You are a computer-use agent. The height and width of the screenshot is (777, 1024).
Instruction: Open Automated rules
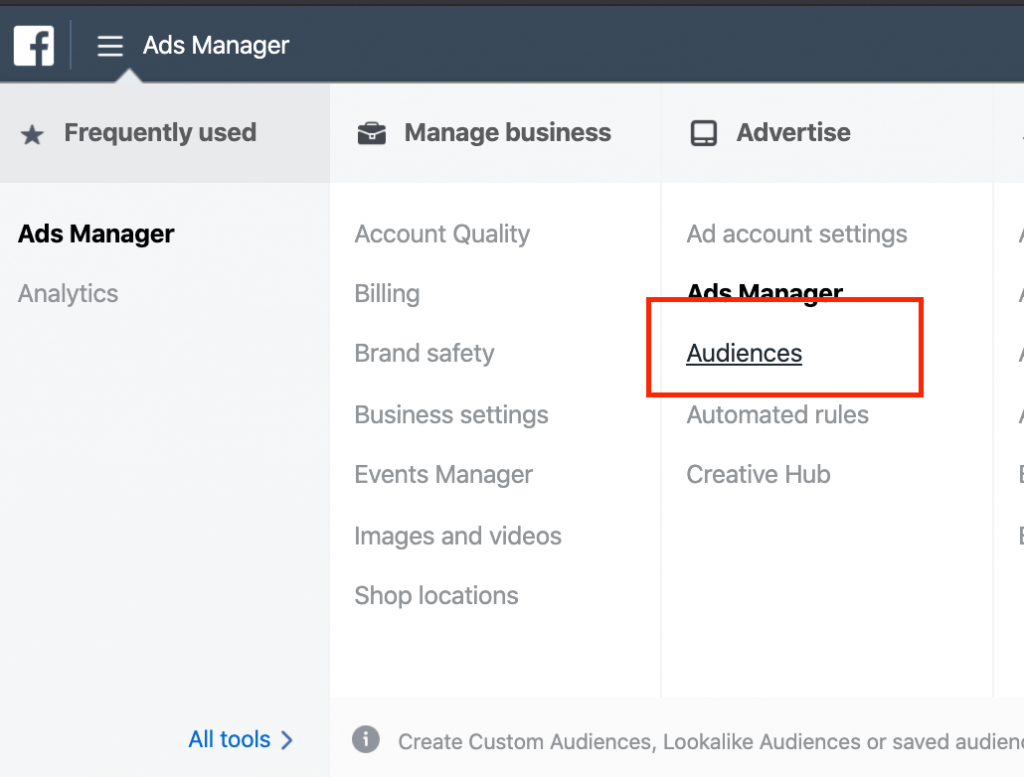click(777, 415)
